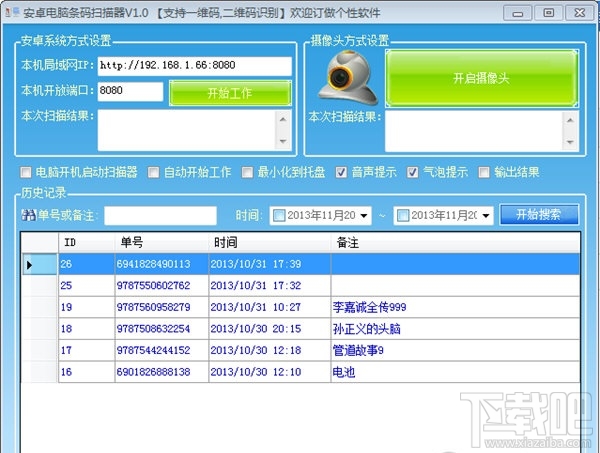
Task: Click the camera scan result text box
Action: [474, 131]
